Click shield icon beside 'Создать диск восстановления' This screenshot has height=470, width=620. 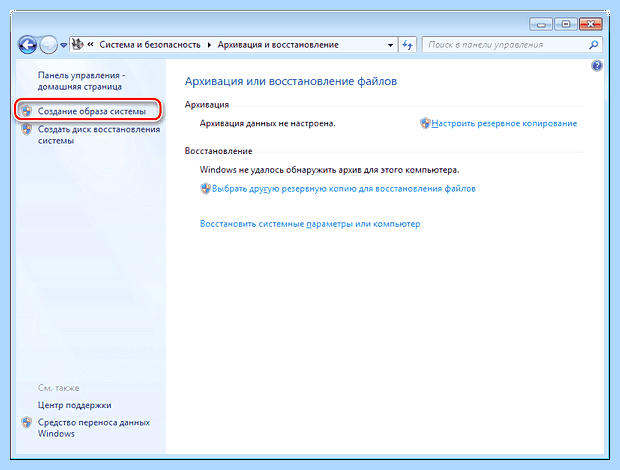click(x=26, y=129)
